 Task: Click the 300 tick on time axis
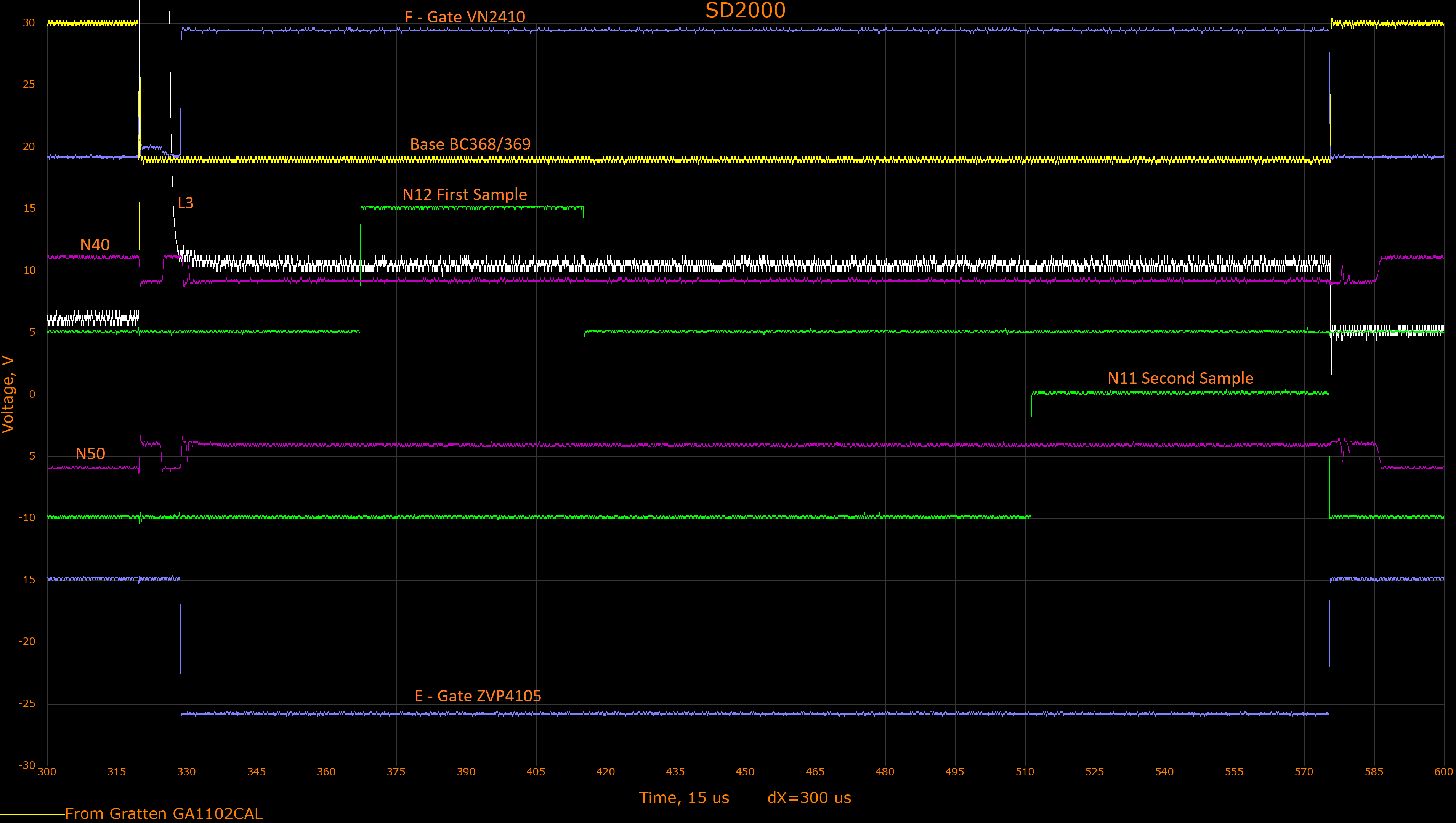click(x=47, y=772)
